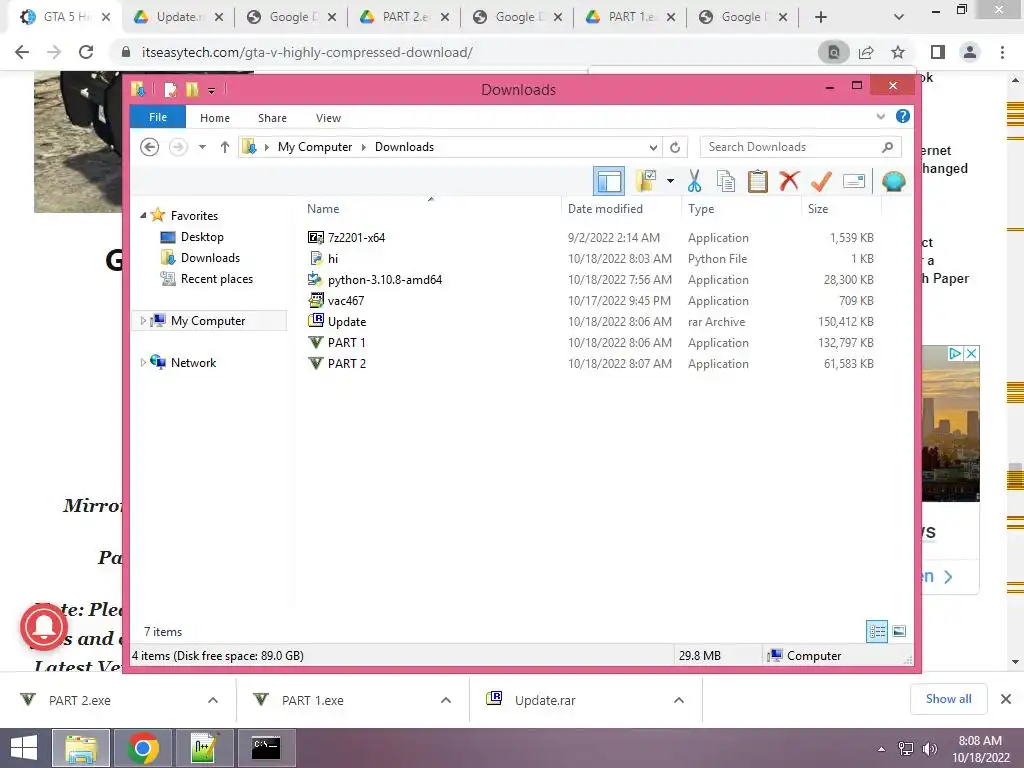Open Explorer recent locations dropdown arrow
This screenshot has width=1024, height=768.
(202, 147)
